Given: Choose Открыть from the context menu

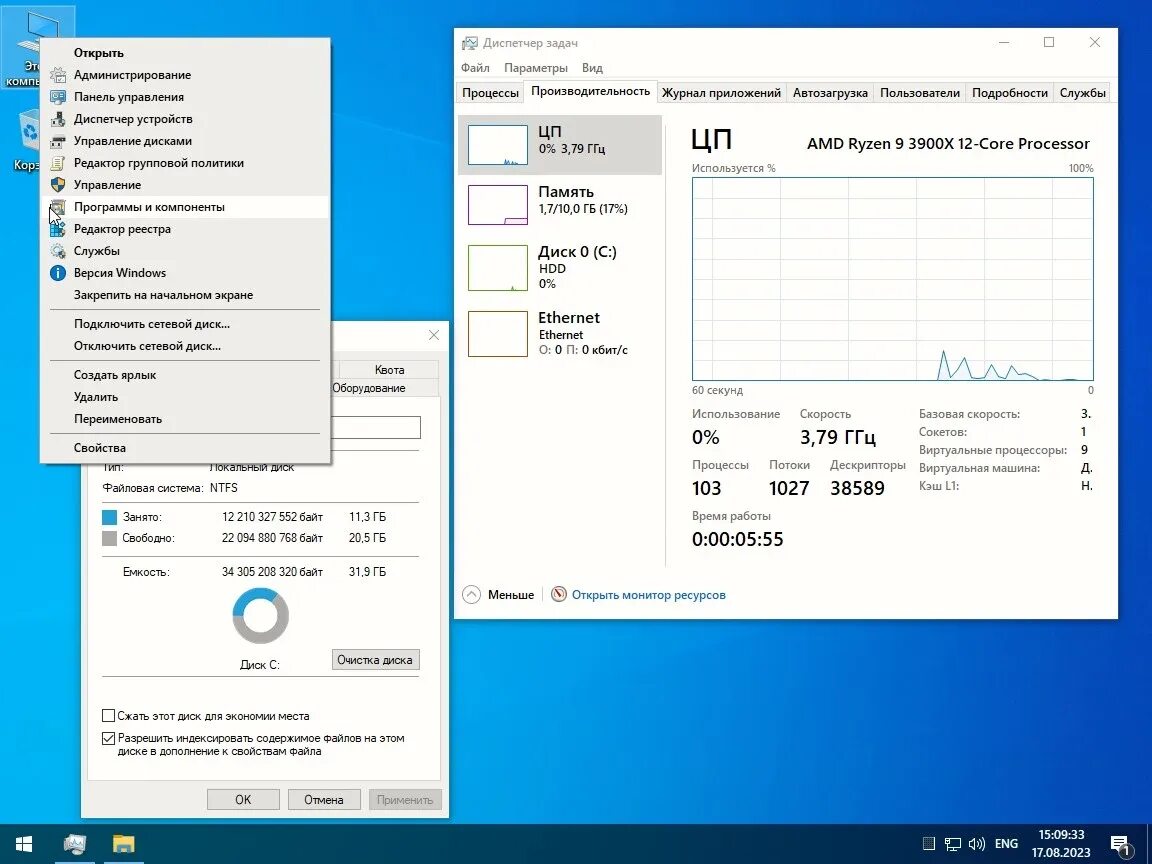Looking at the screenshot, I should pyautogui.click(x=184, y=53).
